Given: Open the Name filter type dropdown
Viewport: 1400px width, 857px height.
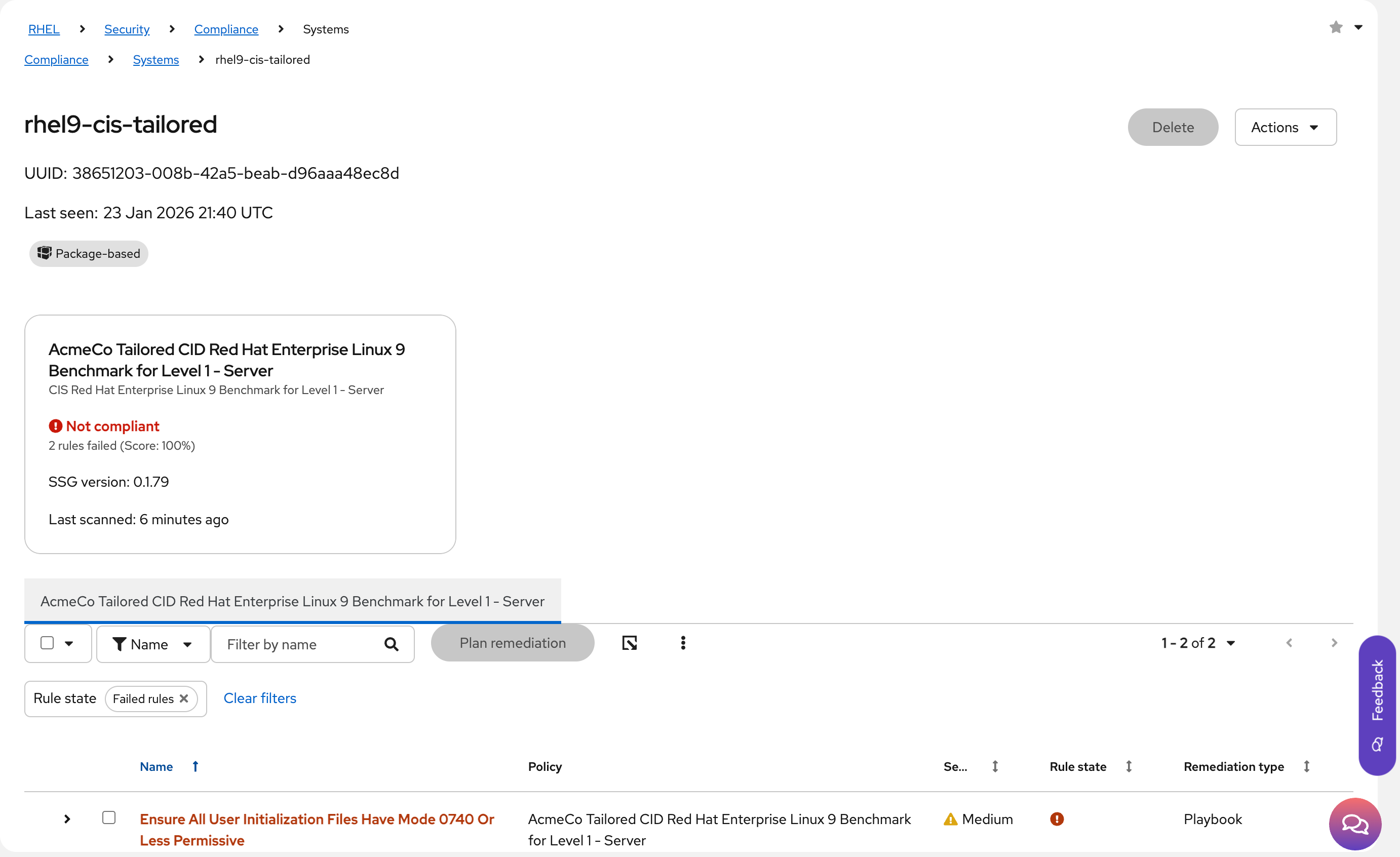Looking at the screenshot, I should pos(153,644).
